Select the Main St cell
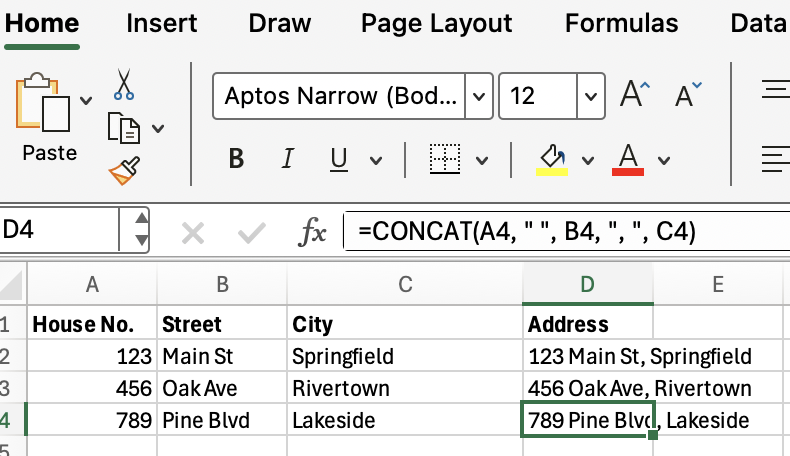The width and height of the screenshot is (790, 456). click(222, 356)
